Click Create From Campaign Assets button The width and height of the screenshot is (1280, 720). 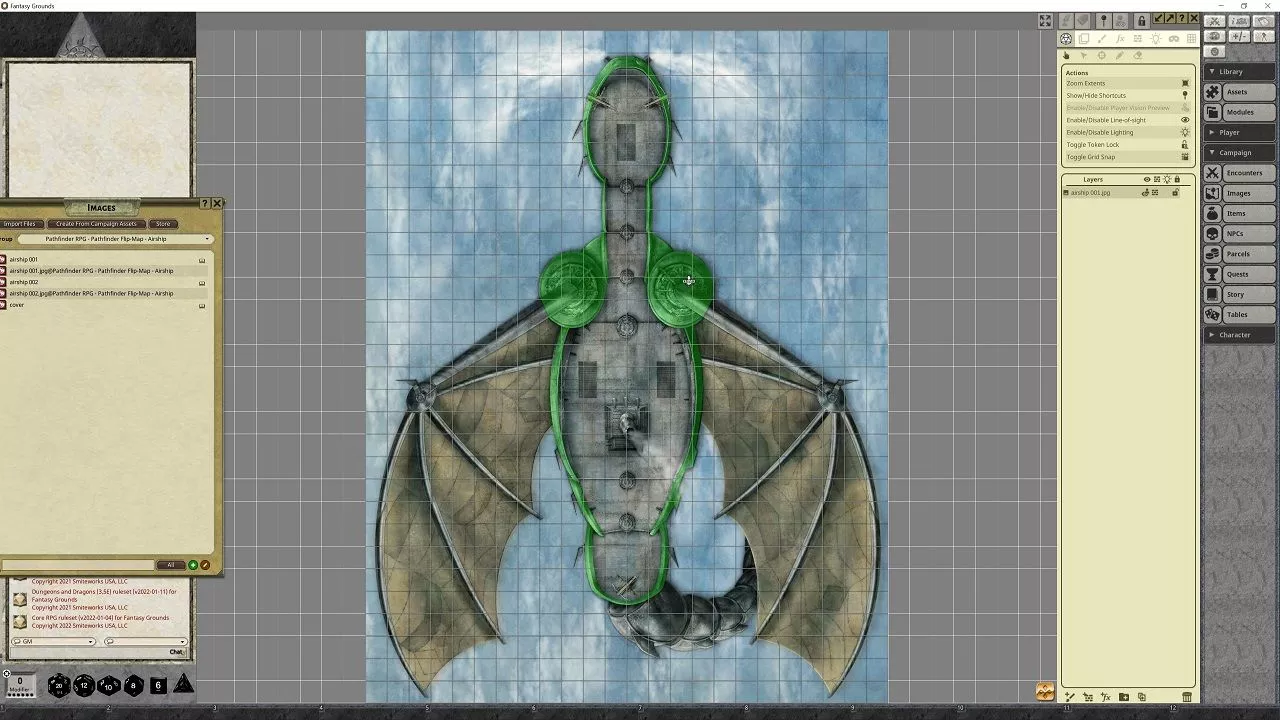[x=96, y=224]
